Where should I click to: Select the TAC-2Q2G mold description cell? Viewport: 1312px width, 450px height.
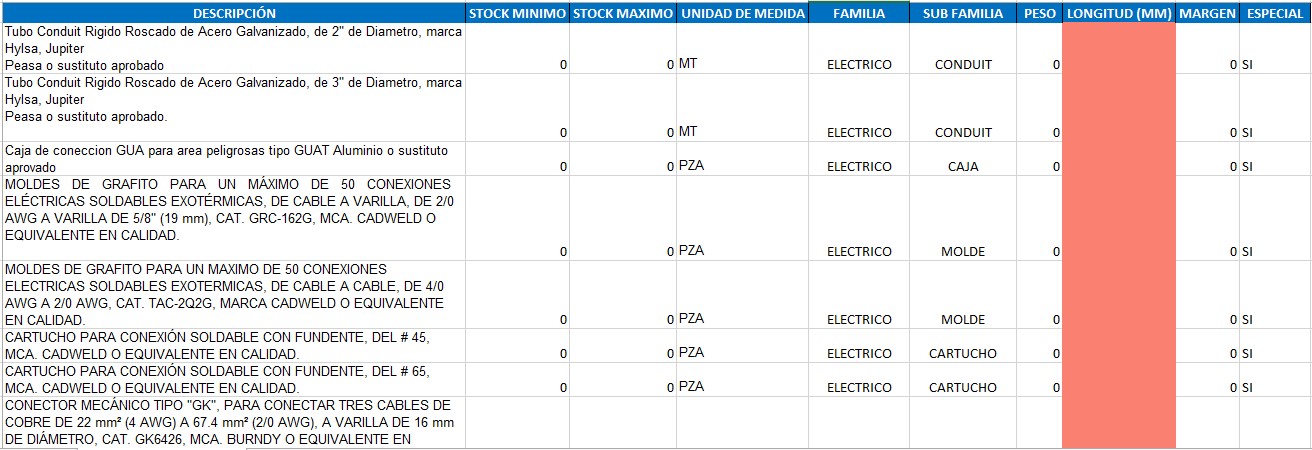[233, 294]
